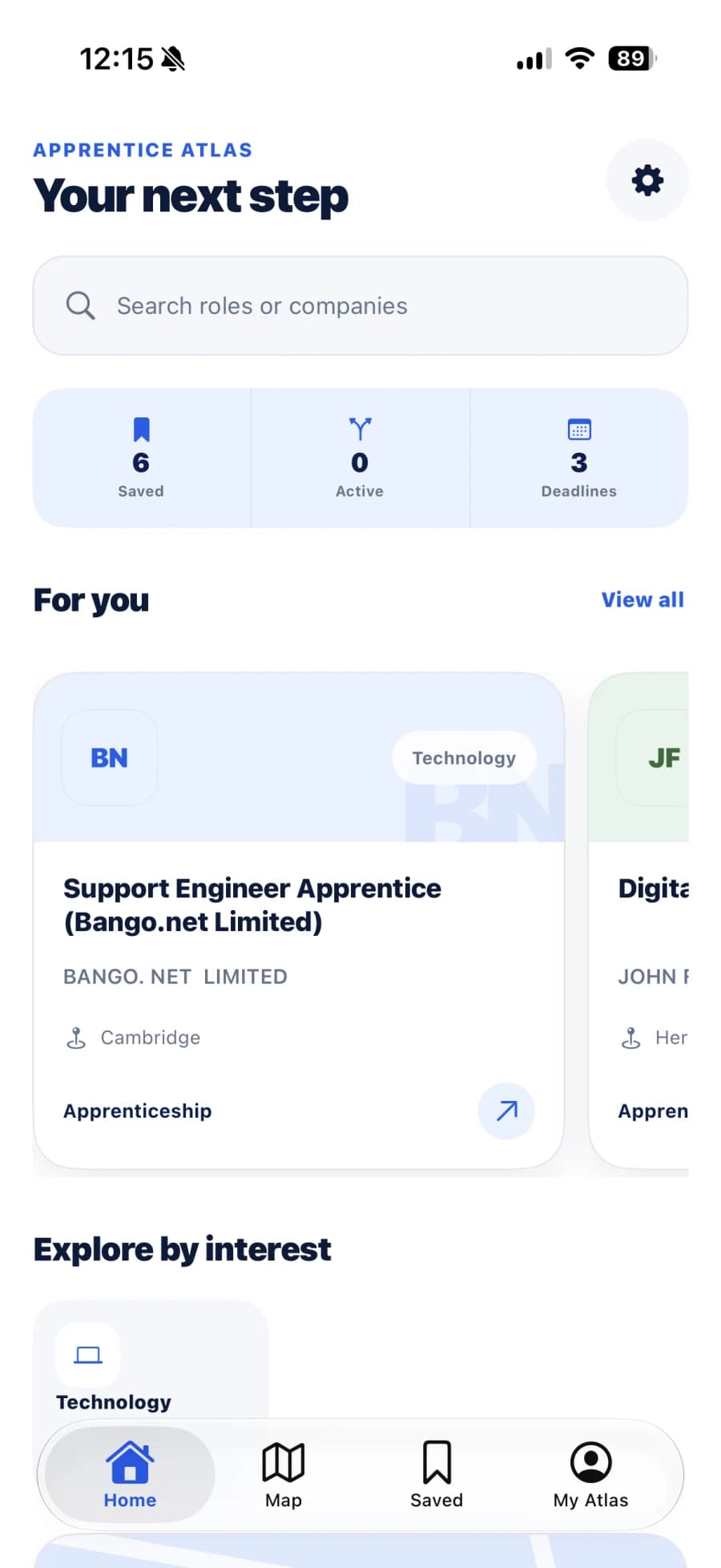Tap the Active applications fork icon
The image size is (721, 1568).
click(360, 429)
